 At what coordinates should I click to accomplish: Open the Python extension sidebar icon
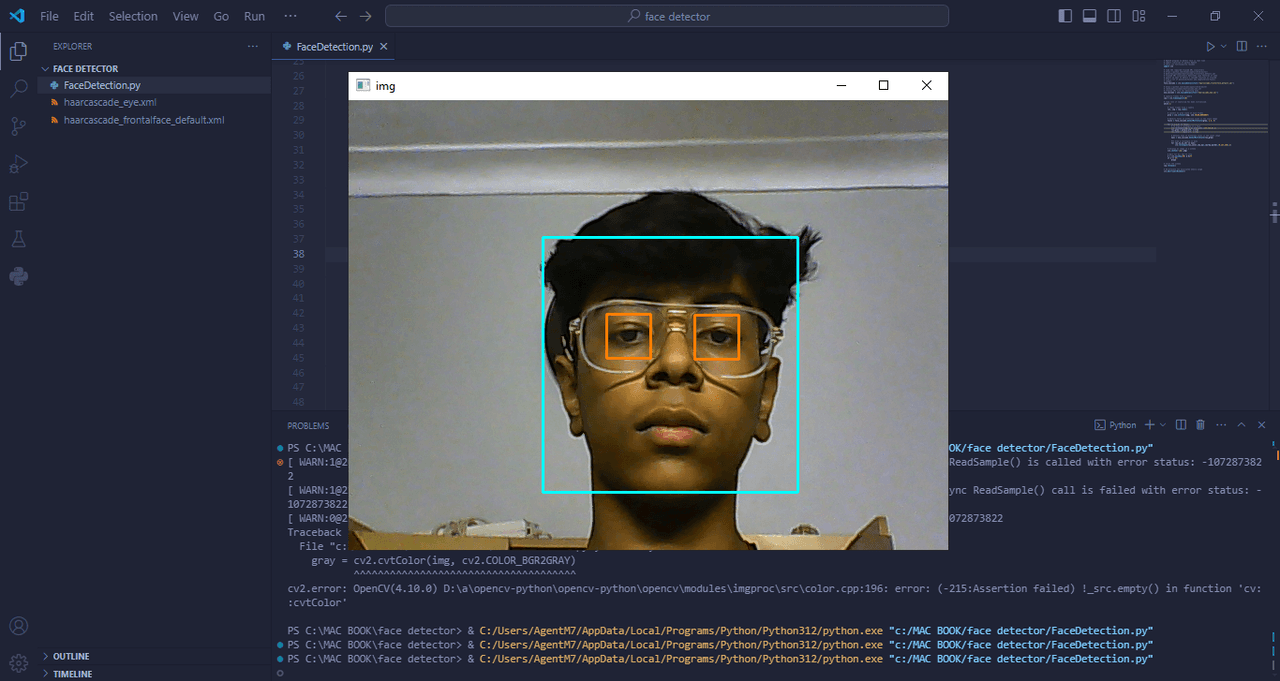(x=18, y=276)
